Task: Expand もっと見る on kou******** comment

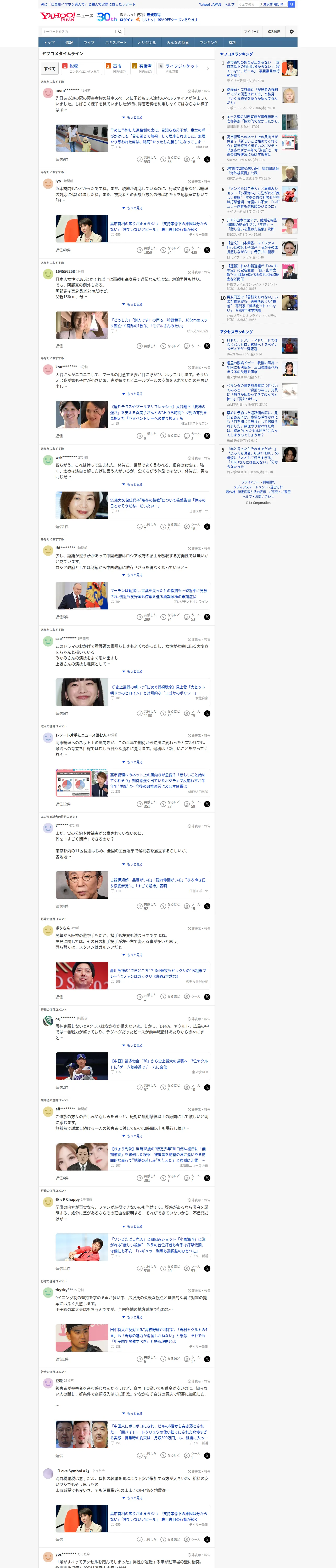Action: 132,394
